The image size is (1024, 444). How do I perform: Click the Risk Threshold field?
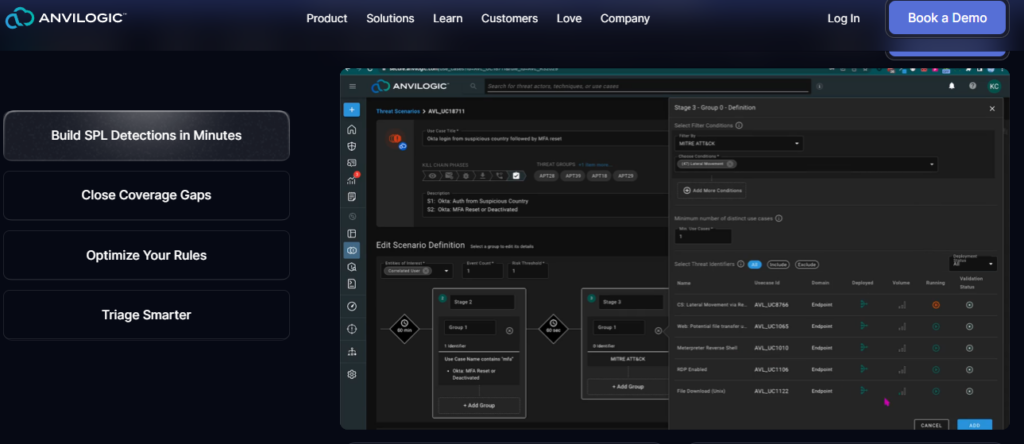(528, 269)
